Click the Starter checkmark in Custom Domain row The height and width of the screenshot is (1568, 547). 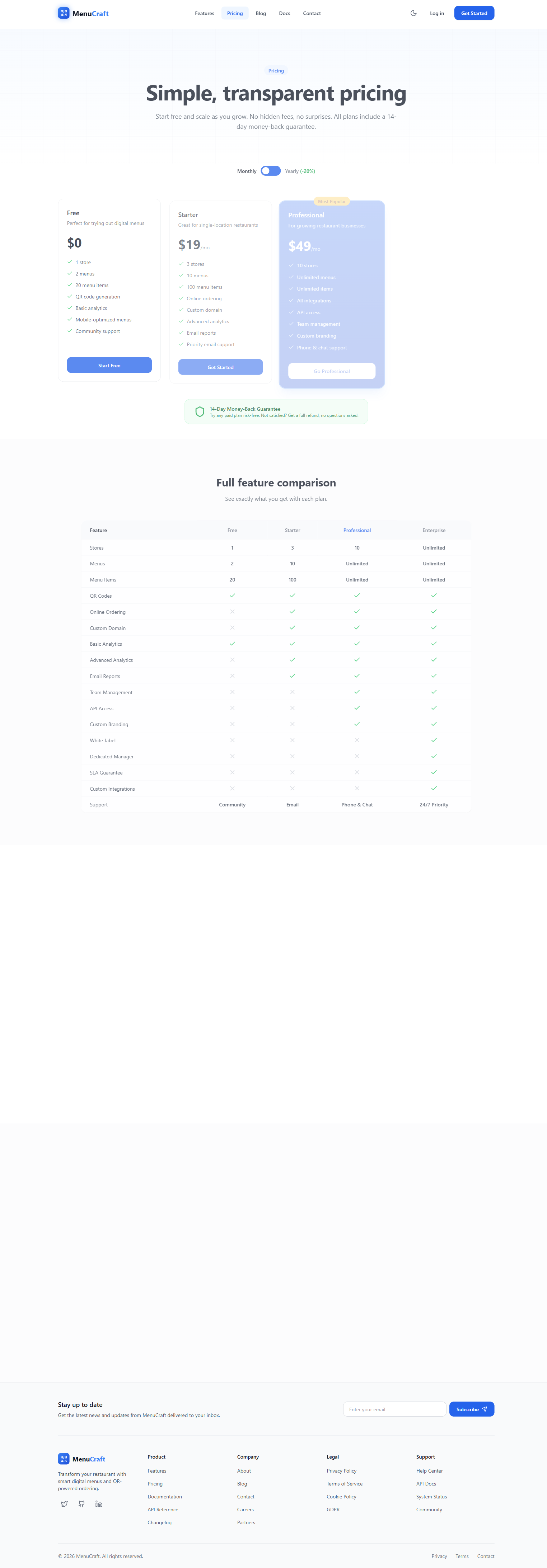click(293, 627)
